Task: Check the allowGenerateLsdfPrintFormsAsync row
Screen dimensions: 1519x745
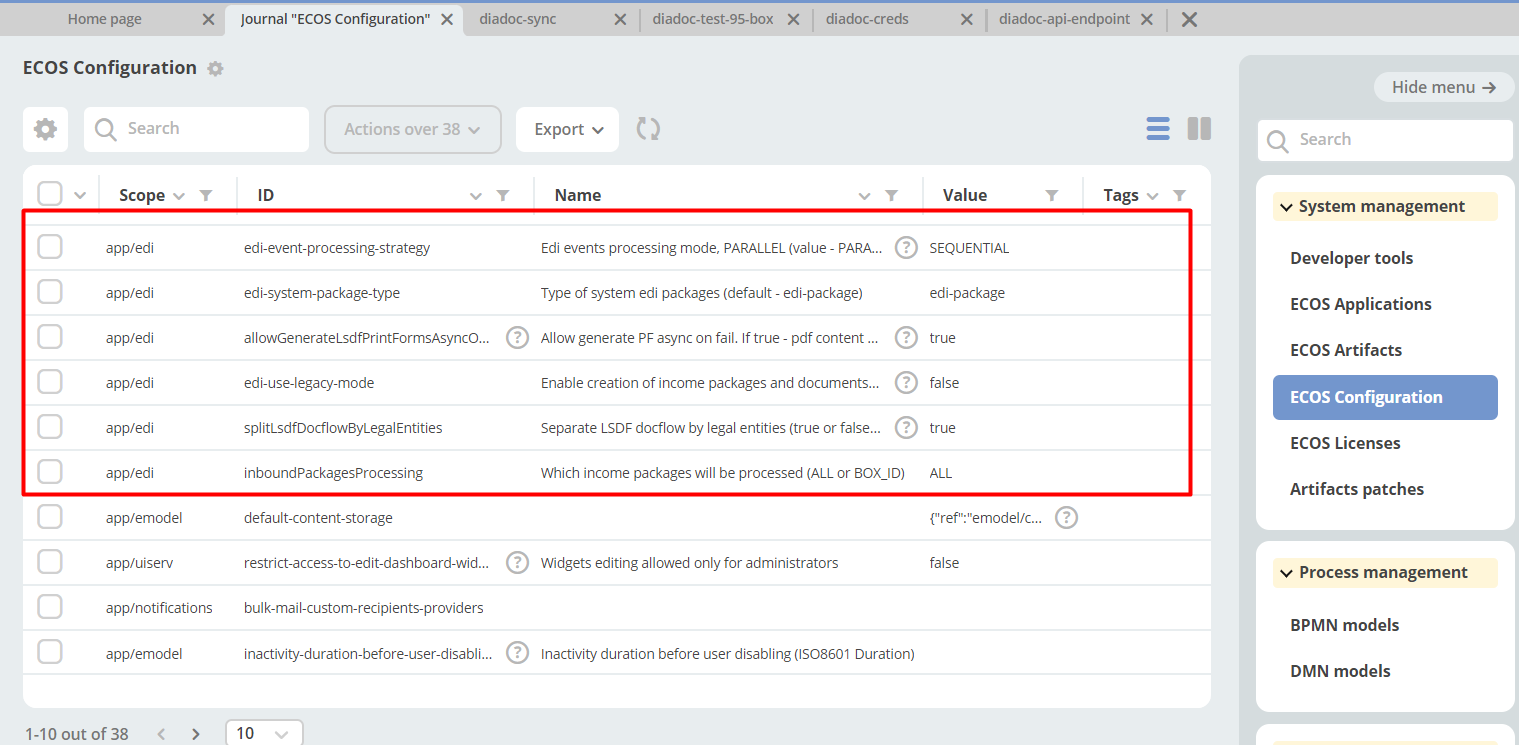Action: [x=50, y=337]
